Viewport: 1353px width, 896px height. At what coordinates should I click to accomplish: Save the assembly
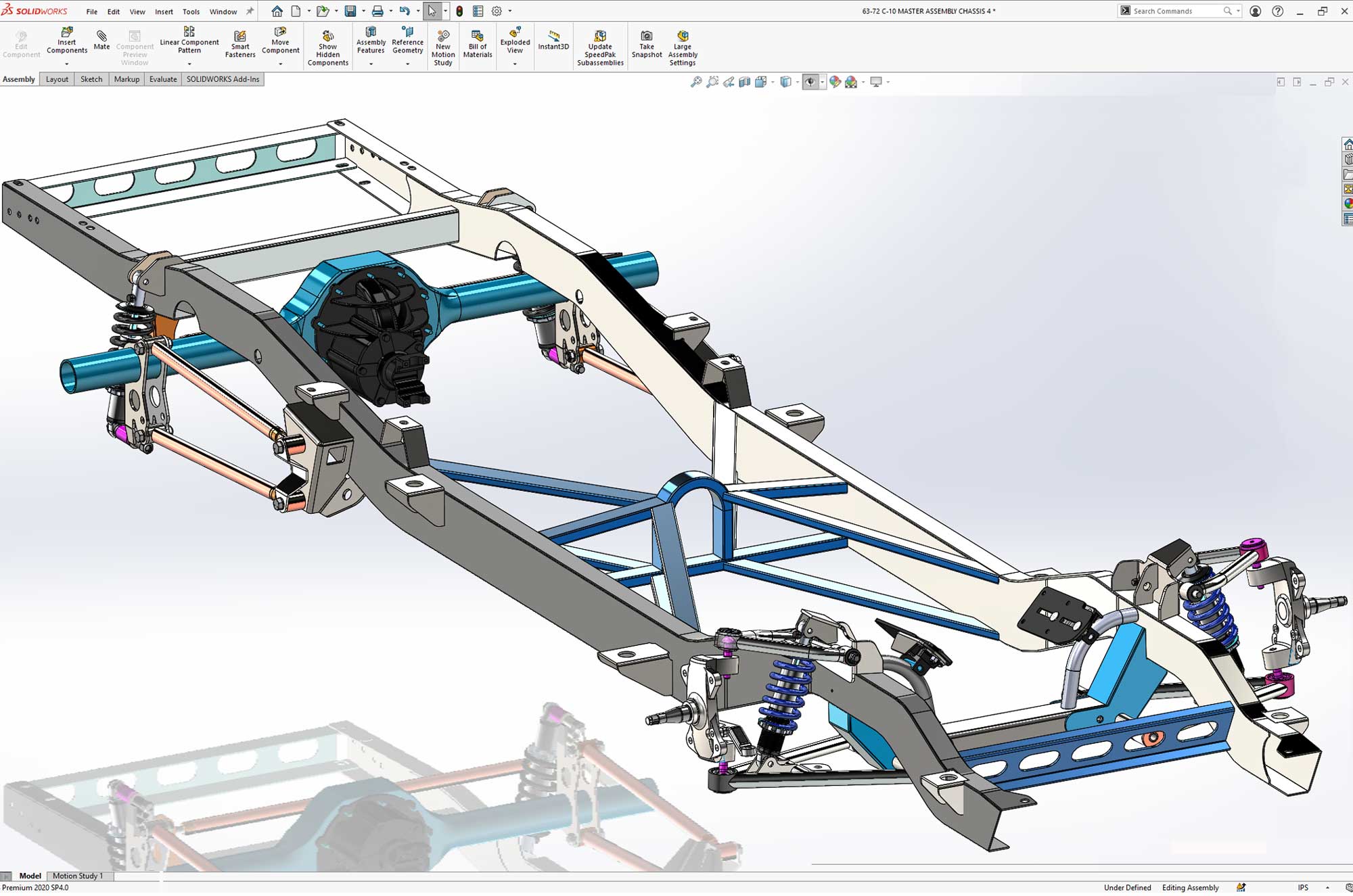click(x=350, y=11)
